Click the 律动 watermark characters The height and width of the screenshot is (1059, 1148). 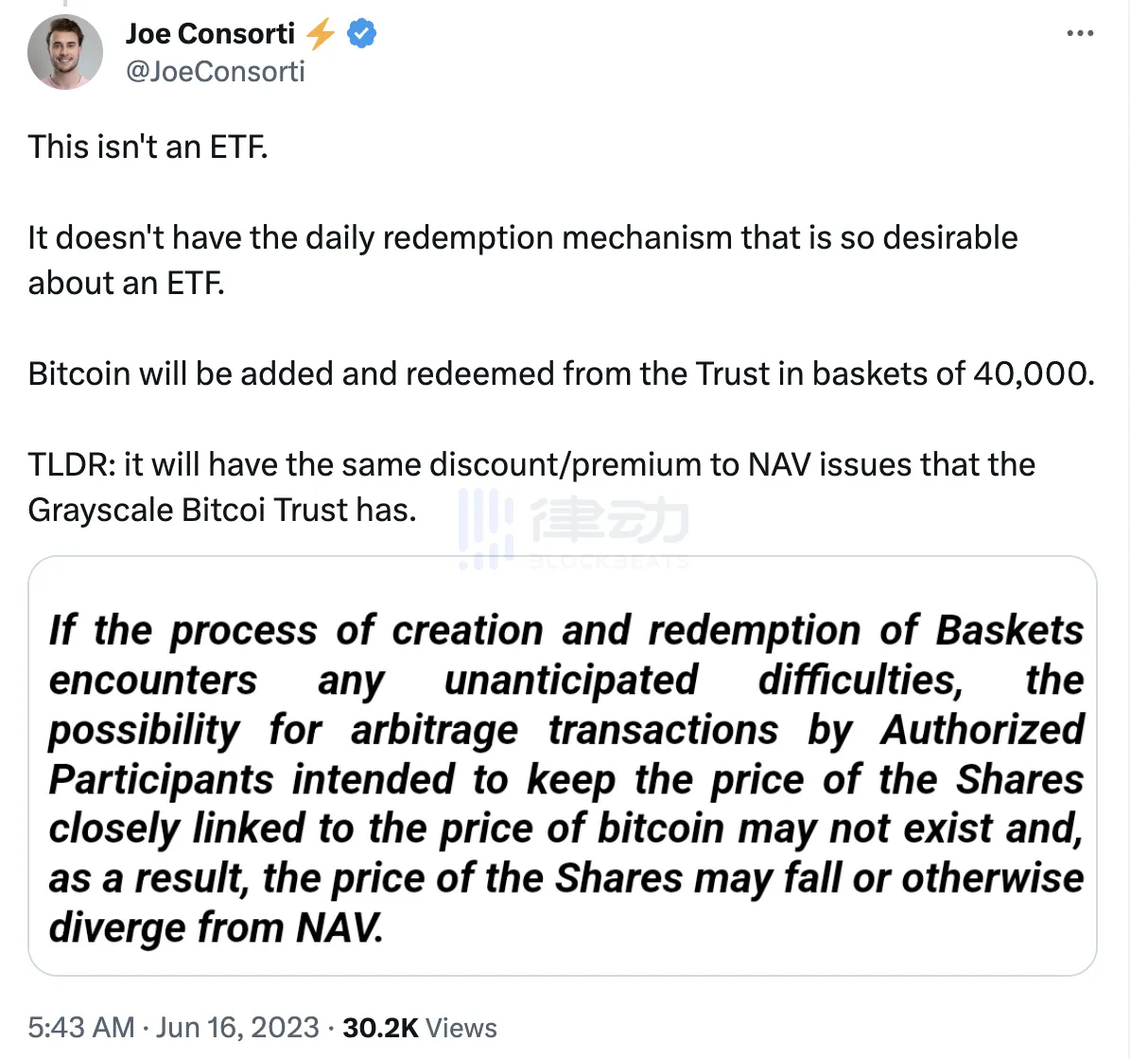[x=610, y=521]
